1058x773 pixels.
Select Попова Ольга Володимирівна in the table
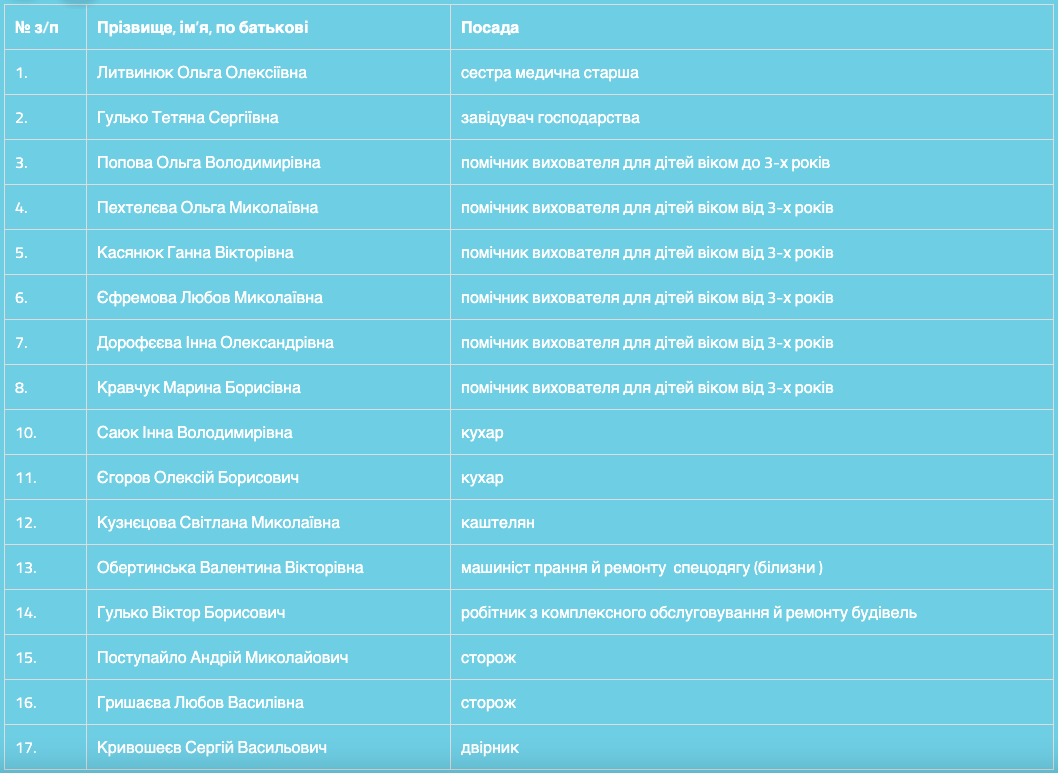coord(208,162)
